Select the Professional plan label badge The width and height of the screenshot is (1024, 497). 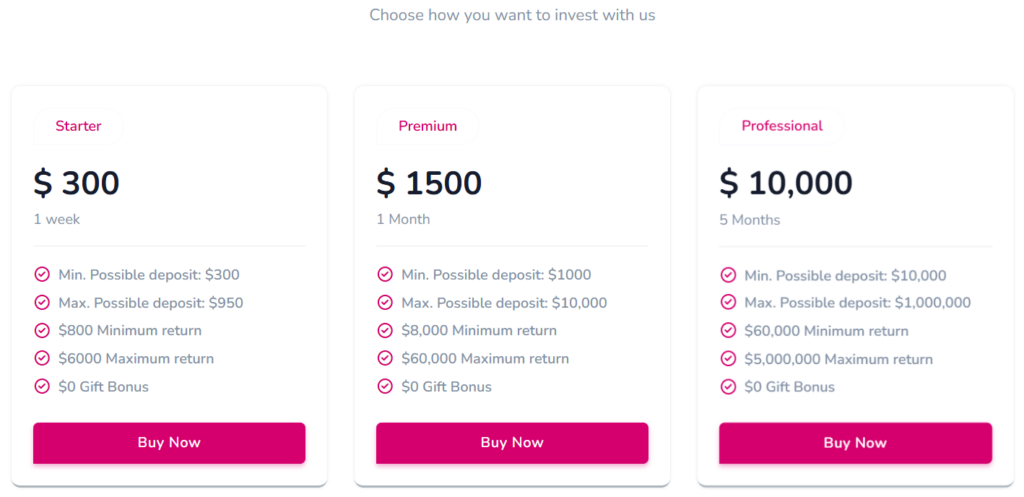(782, 126)
